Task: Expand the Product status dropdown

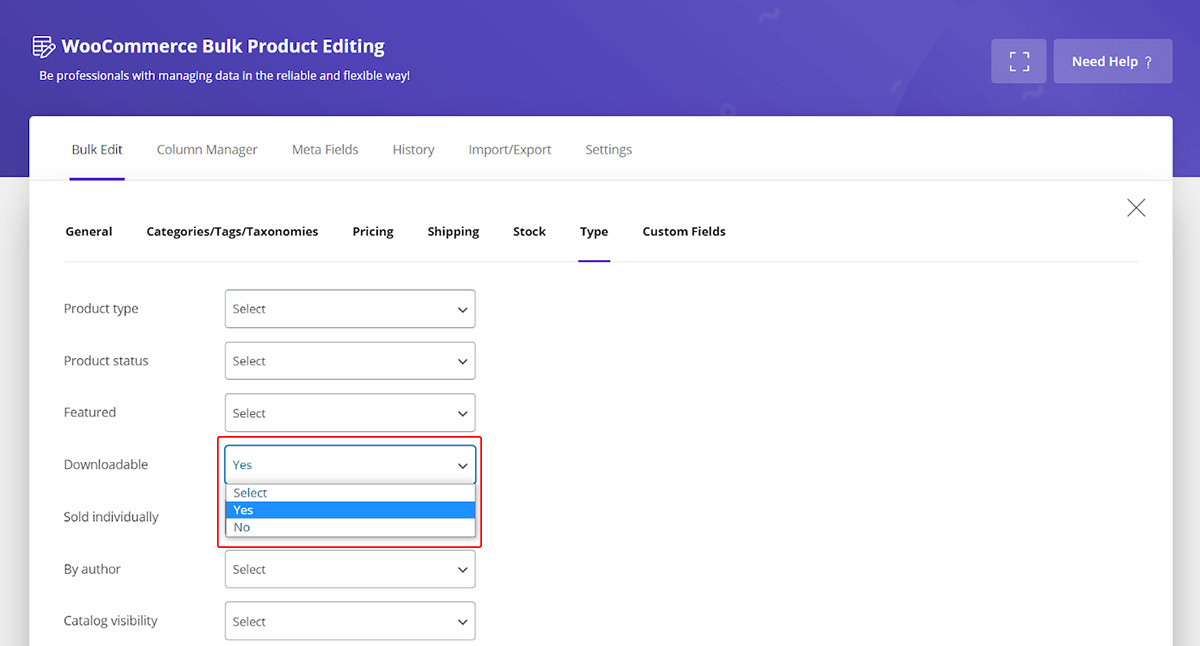Action: click(350, 361)
